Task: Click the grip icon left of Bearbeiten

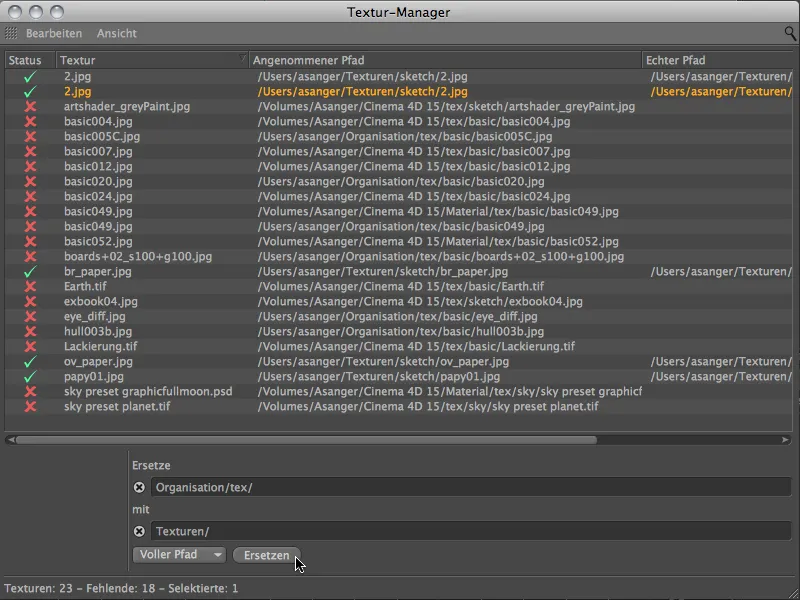Action: 11,33
